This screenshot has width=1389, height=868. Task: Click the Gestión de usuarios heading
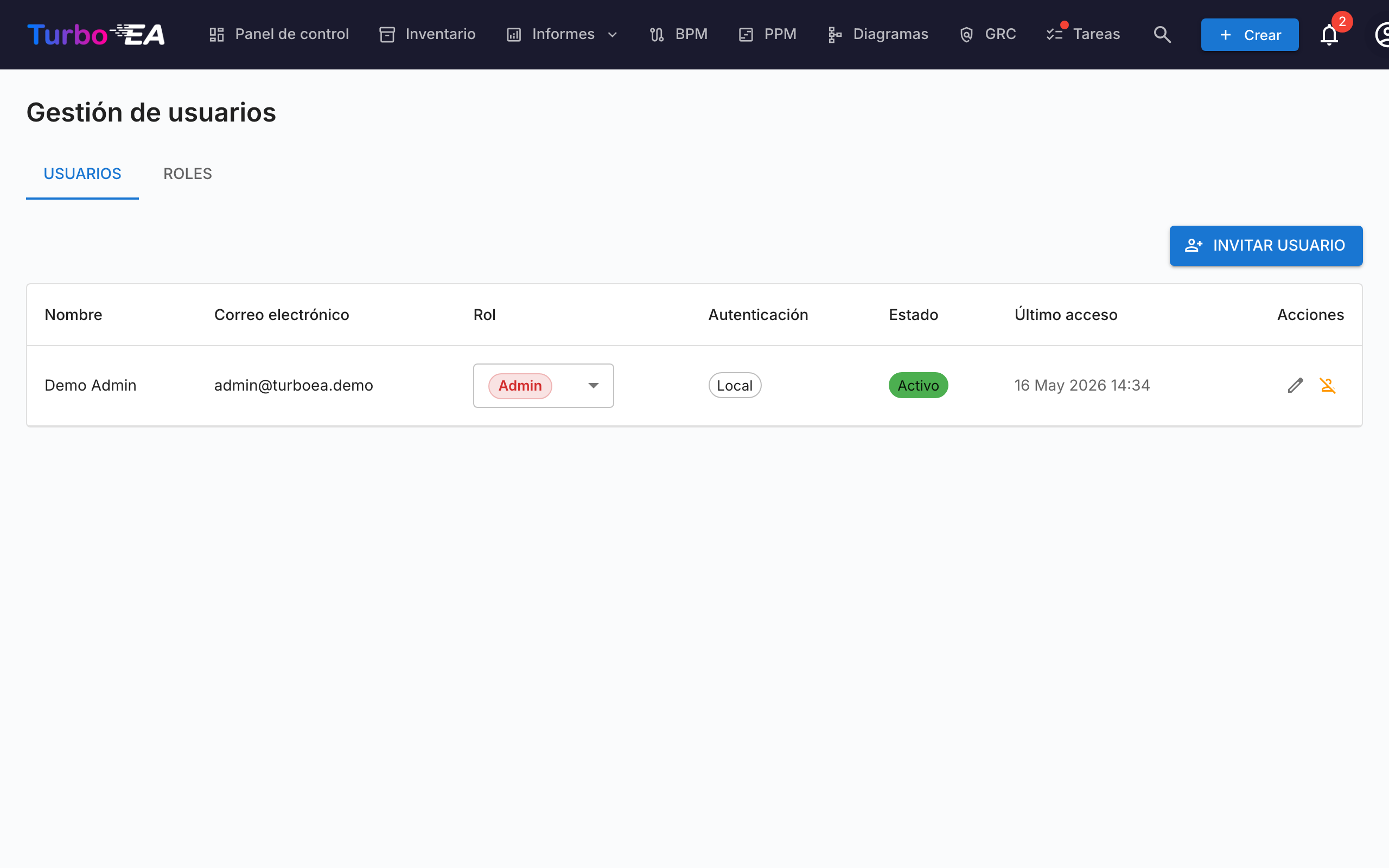pyautogui.click(x=151, y=112)
